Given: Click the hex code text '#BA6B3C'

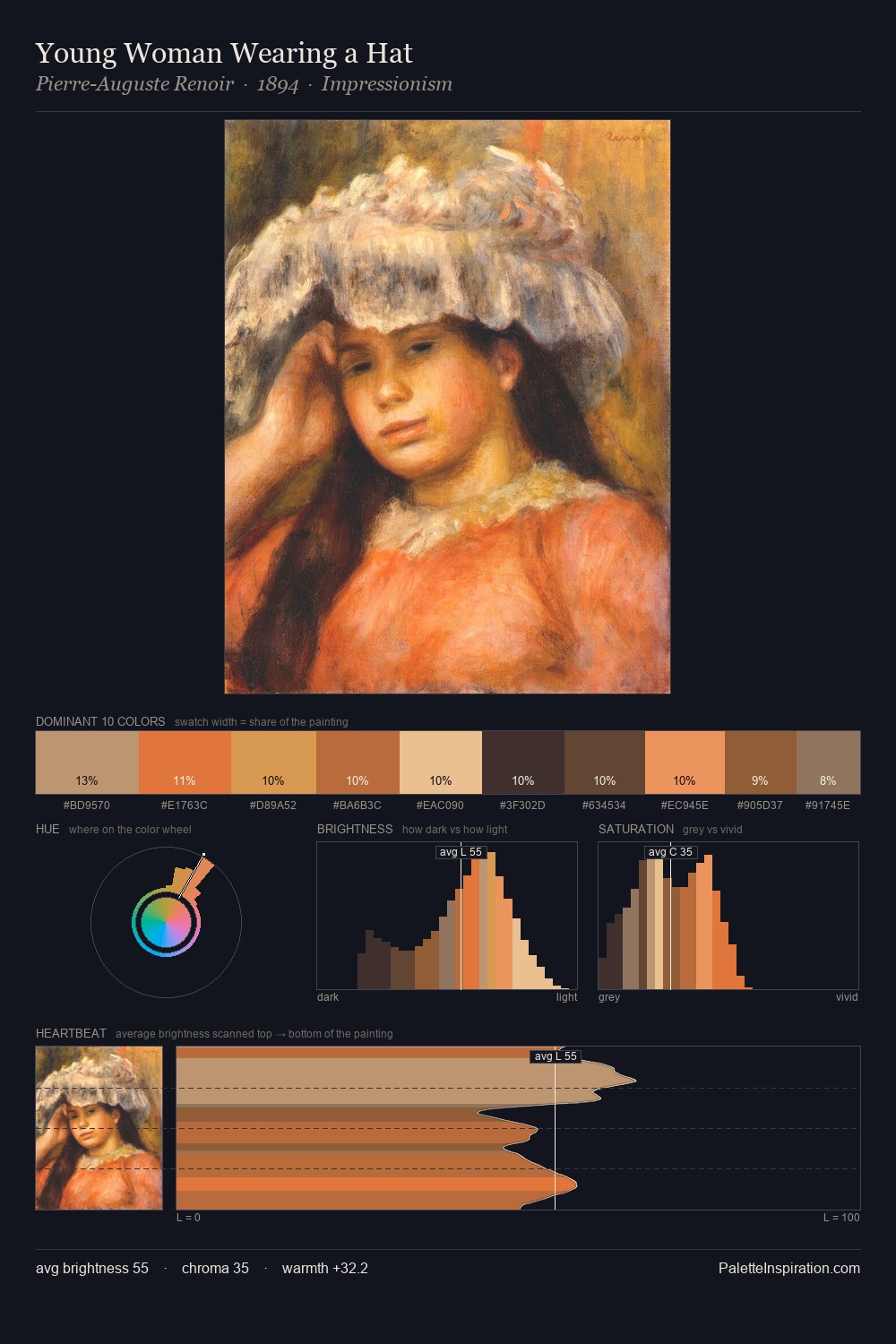Looking at the screenshot, I should point(358,805).
